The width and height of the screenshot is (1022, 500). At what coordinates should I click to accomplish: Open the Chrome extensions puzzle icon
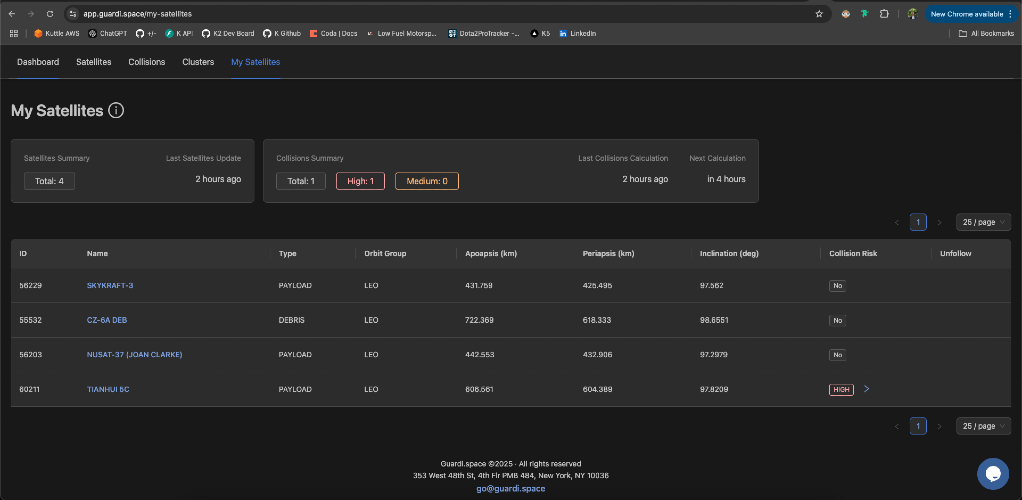click(884, 14)
